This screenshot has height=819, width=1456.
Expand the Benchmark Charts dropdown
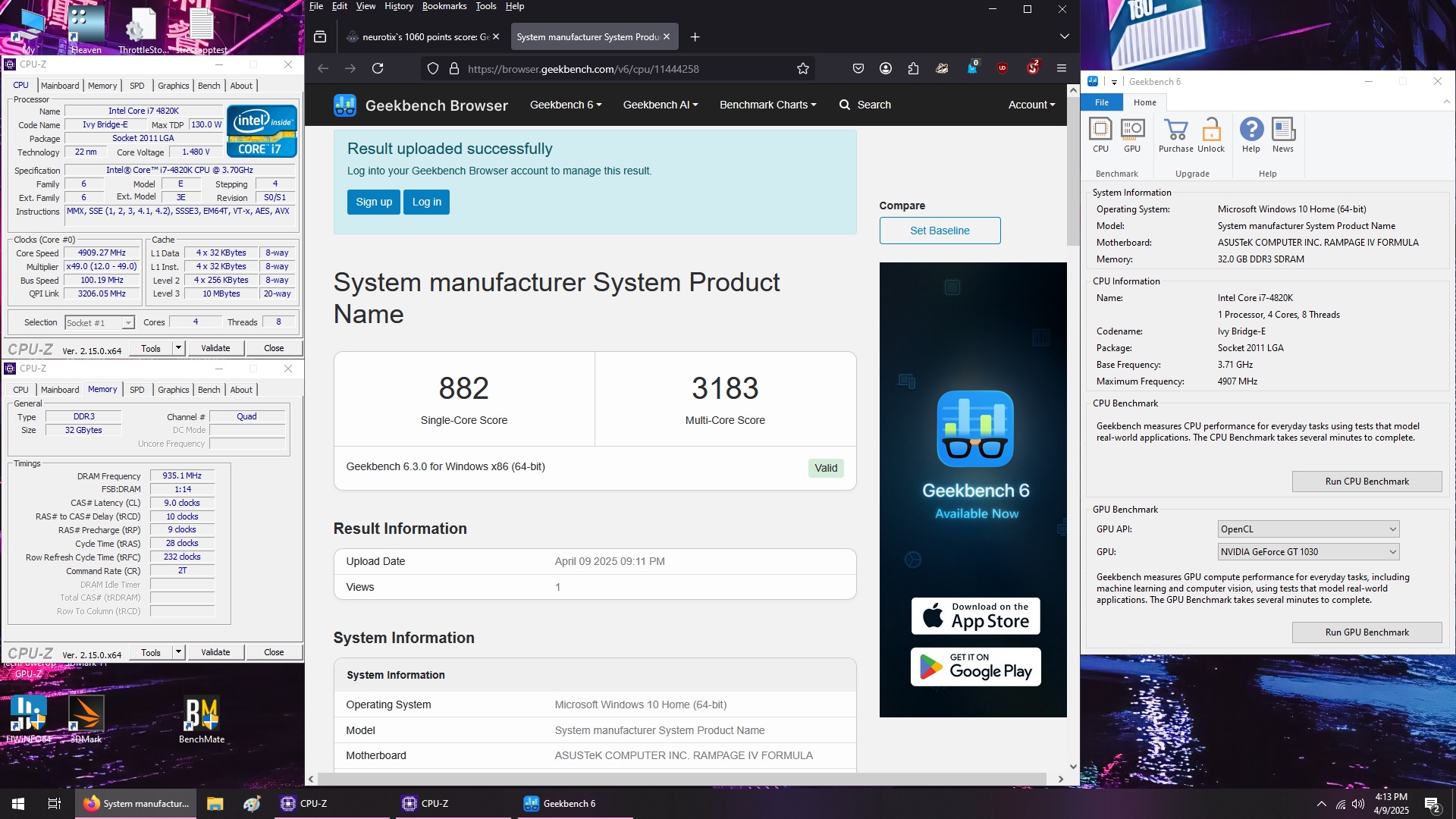(768, 105)
